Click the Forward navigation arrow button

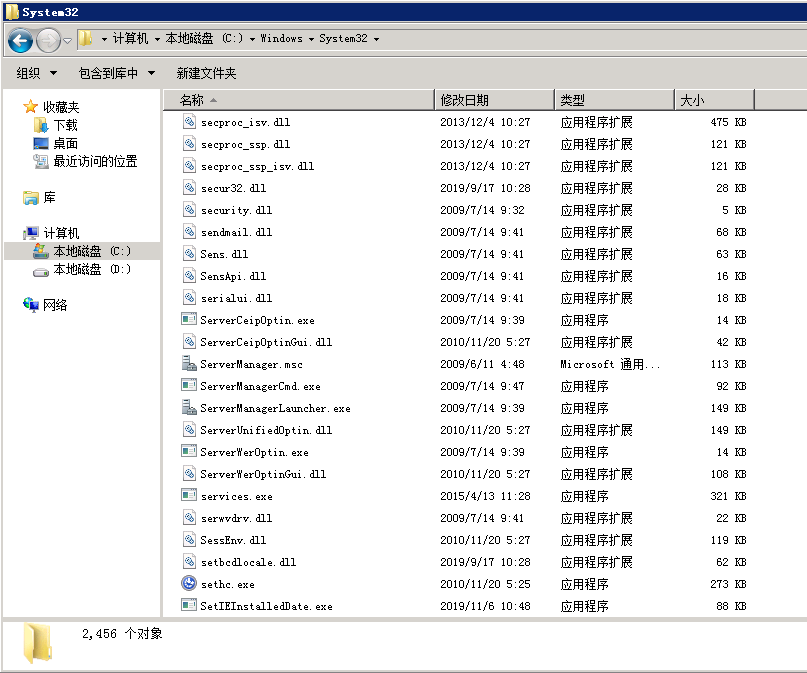48,40
